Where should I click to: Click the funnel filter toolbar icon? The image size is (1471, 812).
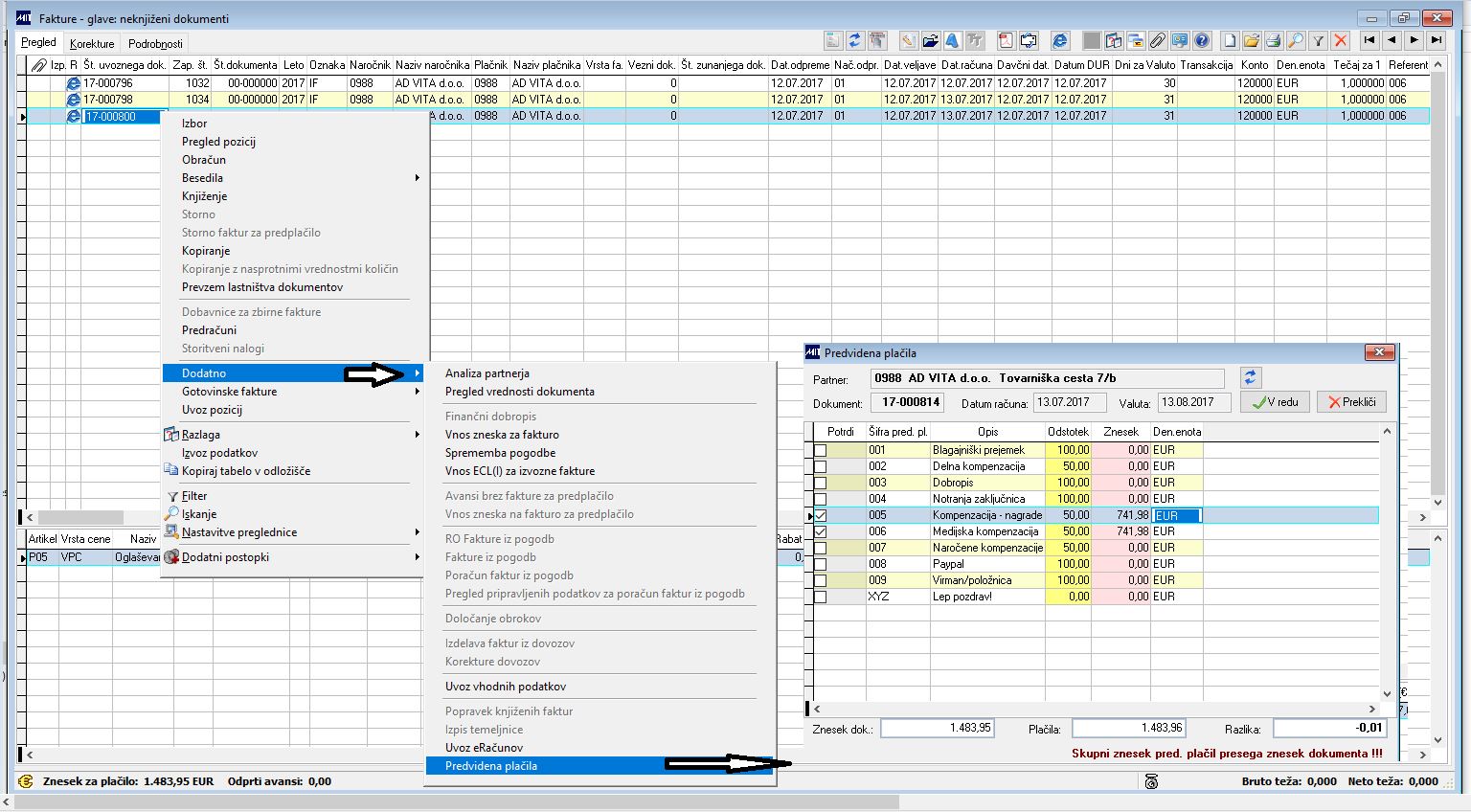click(1318, 40)
